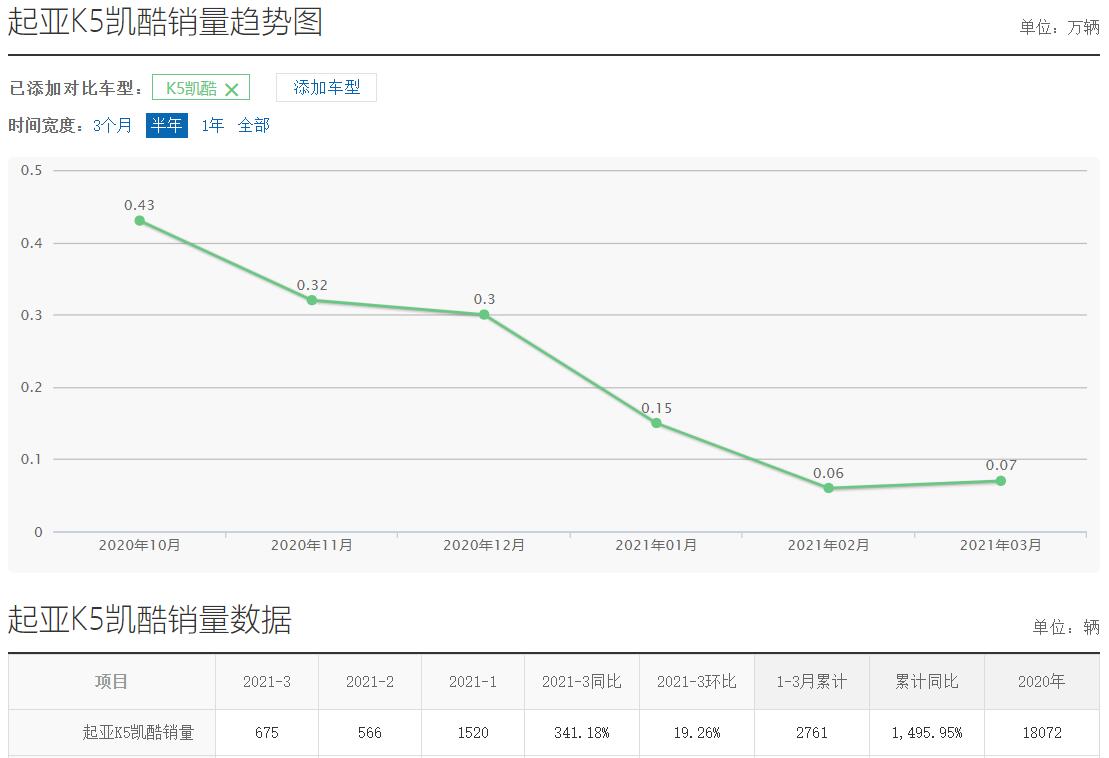Click the 566 sales cell
The width and height of the screenshot is (1109, 758).
(x=370, y=733)
